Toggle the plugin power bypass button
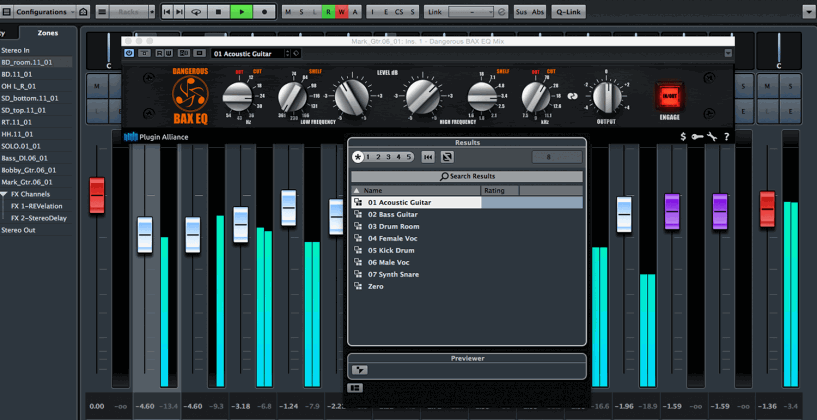Screen dimensions: 817x420 point(129,53)
